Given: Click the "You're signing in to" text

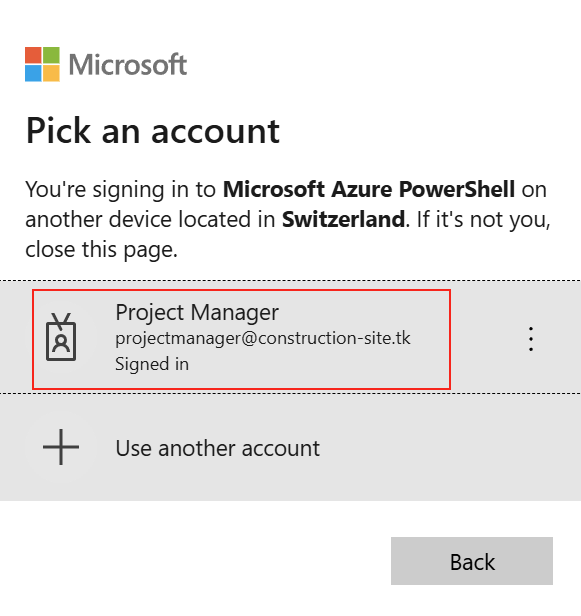Looking at the screenshot, I should 121,190.
